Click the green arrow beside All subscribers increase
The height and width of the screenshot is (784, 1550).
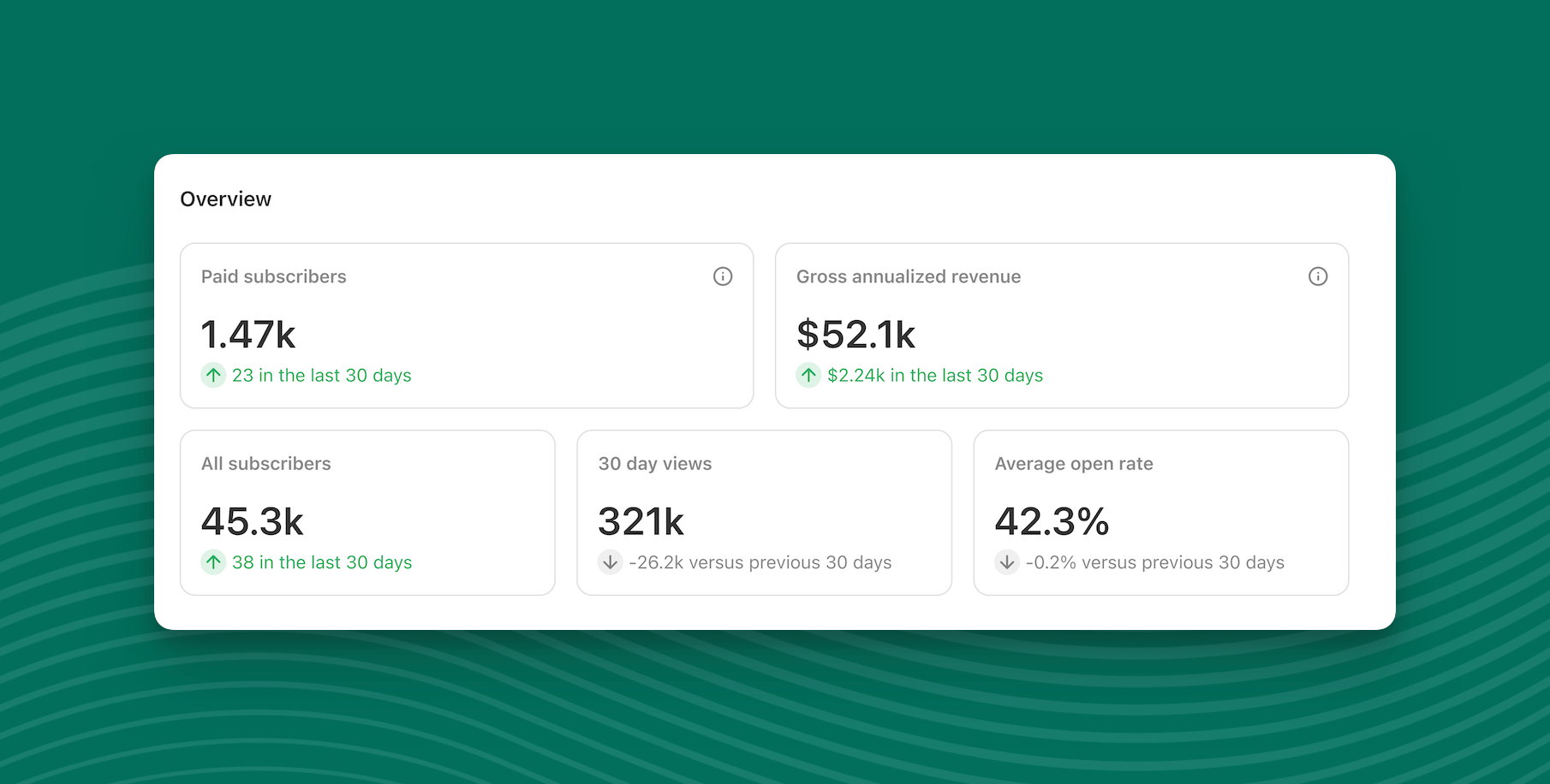tap(213, 562)
